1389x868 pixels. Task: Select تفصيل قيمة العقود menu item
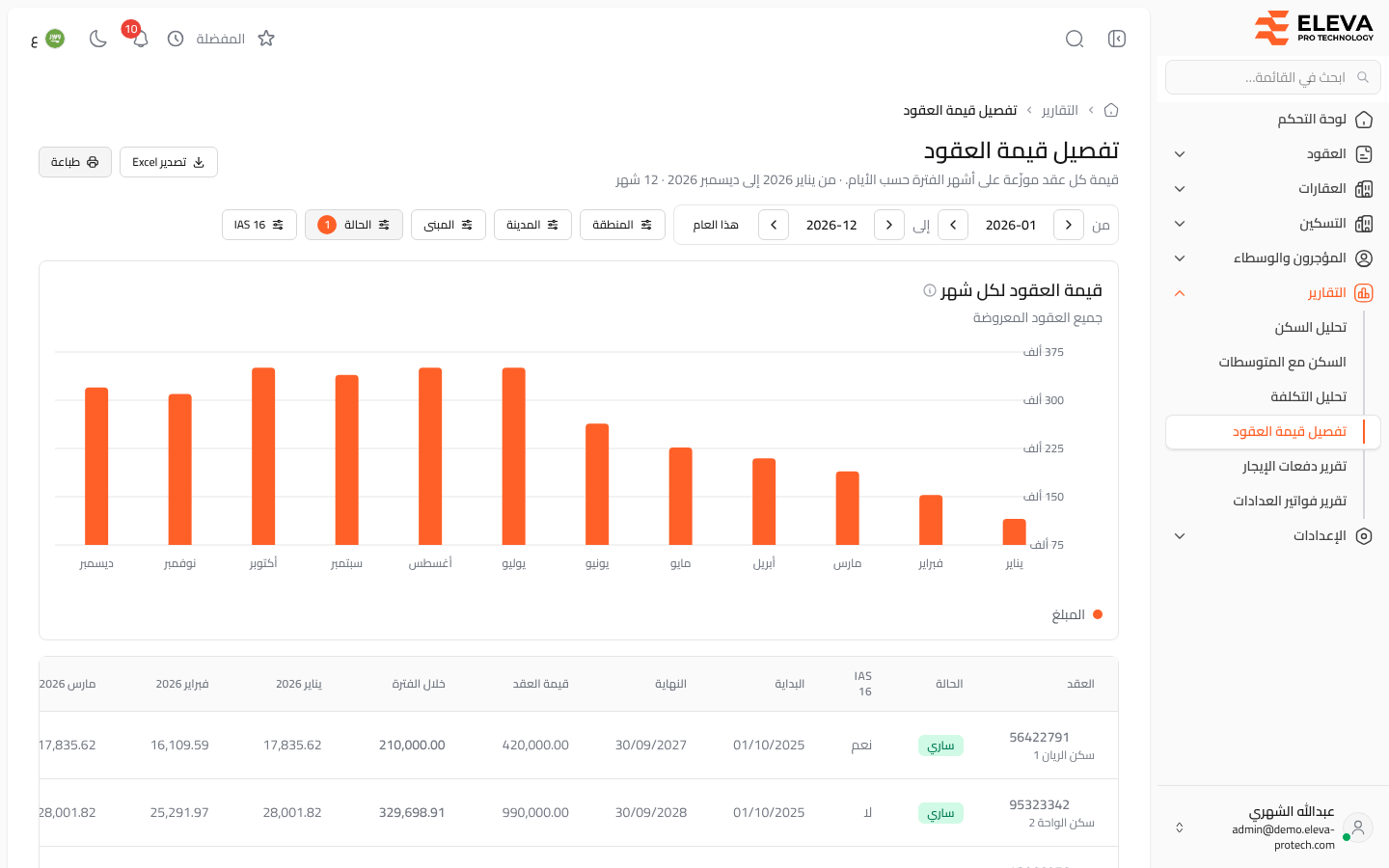coord(1273,432)
